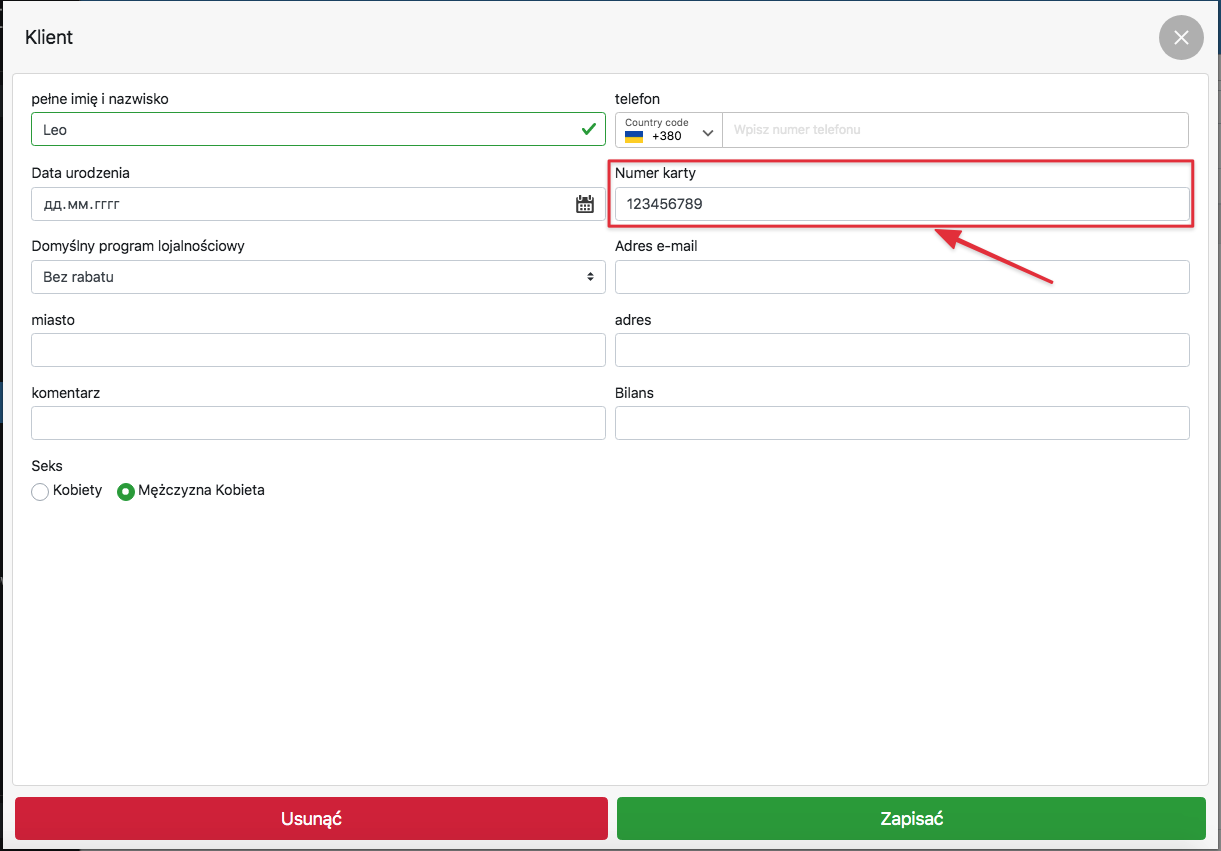The image size is (1221, 851).
Task: Click the Data urodzenia date field
Action: [x=300, y=204]
